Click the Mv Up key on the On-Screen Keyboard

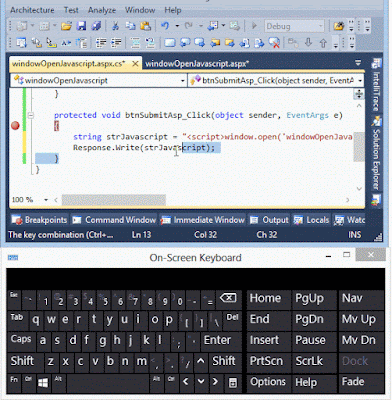(x=359, y=319)
